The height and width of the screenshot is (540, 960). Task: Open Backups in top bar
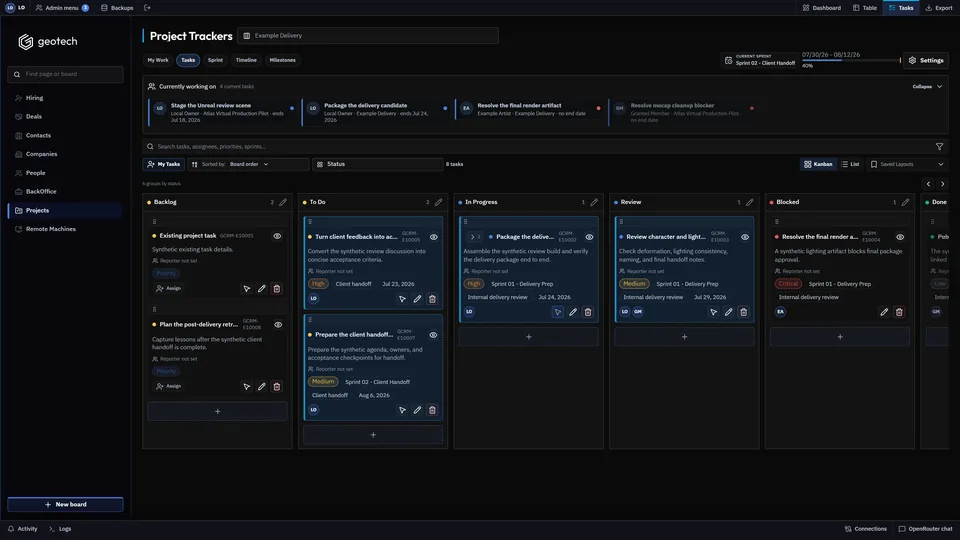click(x=117, y=8)
